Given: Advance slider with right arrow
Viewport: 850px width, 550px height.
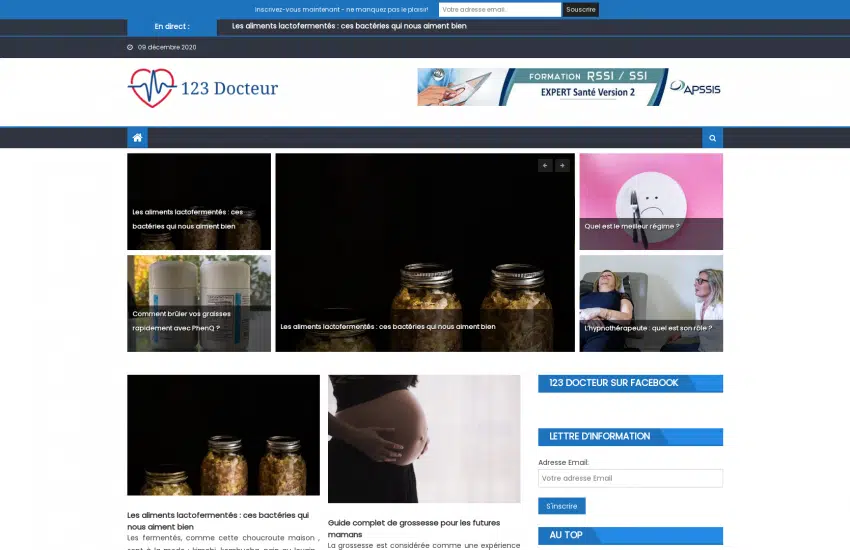Looking at the screenshot, I should click(x=562, y=165).
